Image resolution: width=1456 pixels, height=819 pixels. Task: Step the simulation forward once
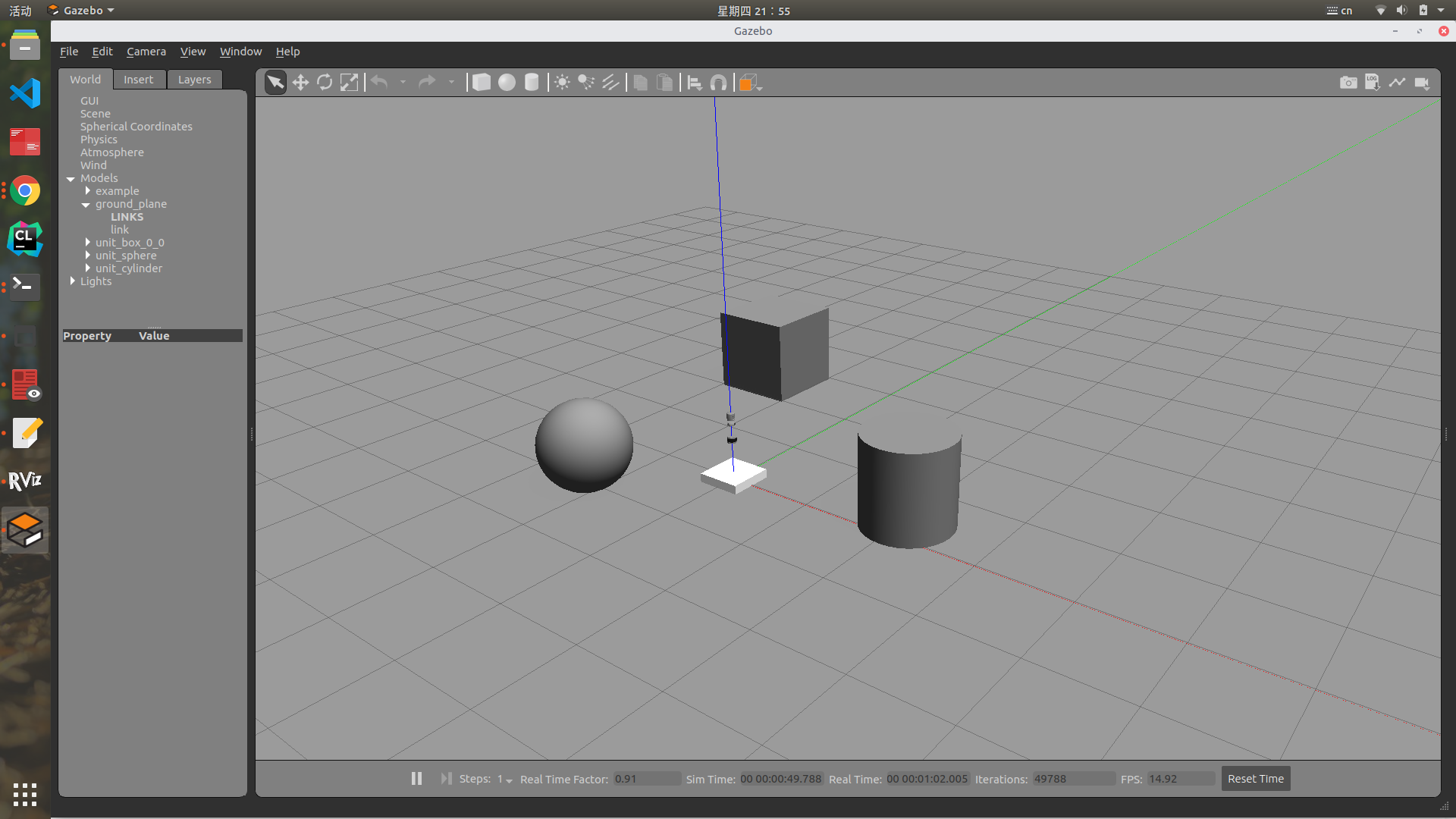click(446, 779)
